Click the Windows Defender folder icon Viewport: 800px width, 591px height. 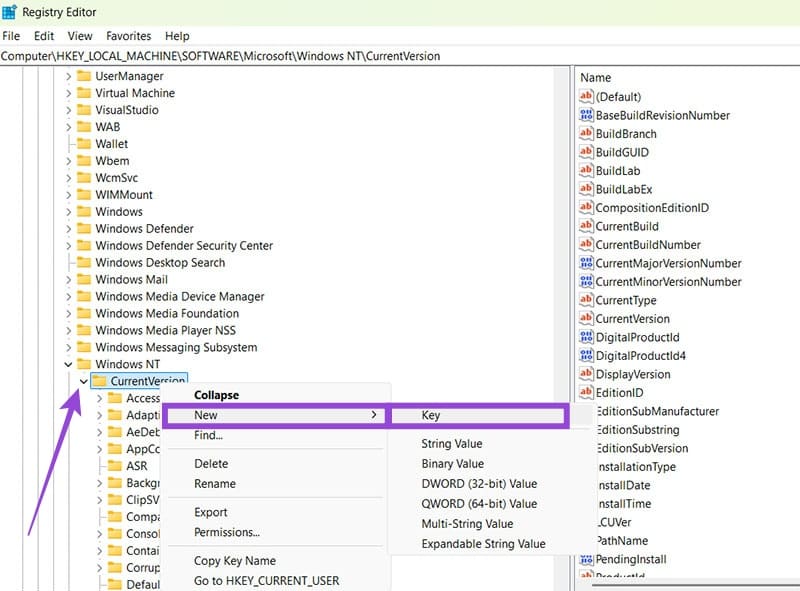[84, 229]
